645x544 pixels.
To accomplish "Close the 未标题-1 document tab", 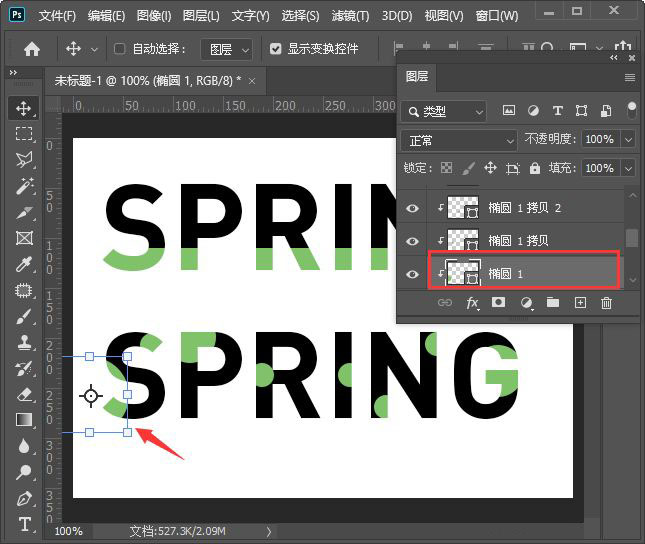I will click(x=252, y=81).
